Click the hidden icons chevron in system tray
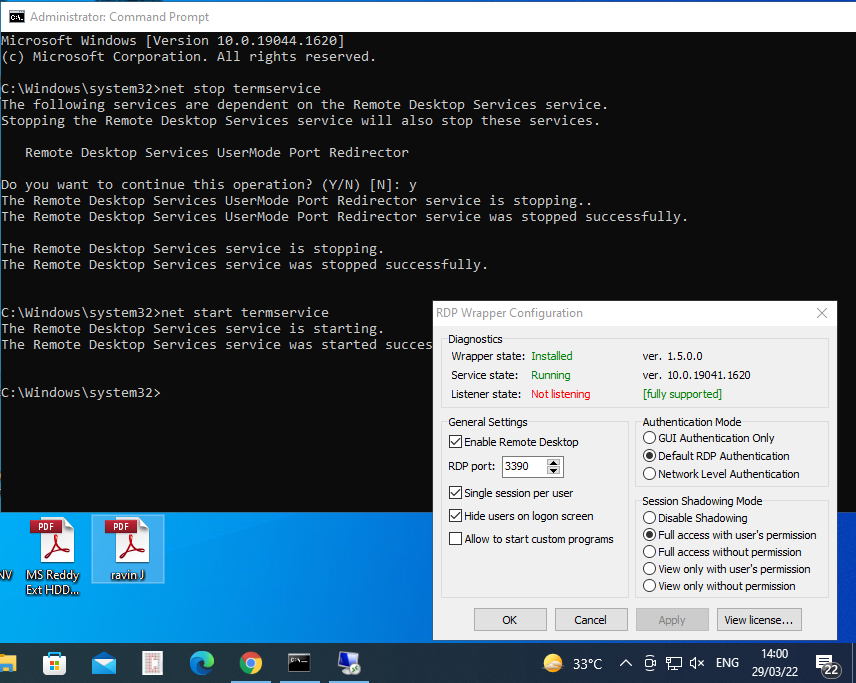The image size is (856, 683). coord(625,663)
